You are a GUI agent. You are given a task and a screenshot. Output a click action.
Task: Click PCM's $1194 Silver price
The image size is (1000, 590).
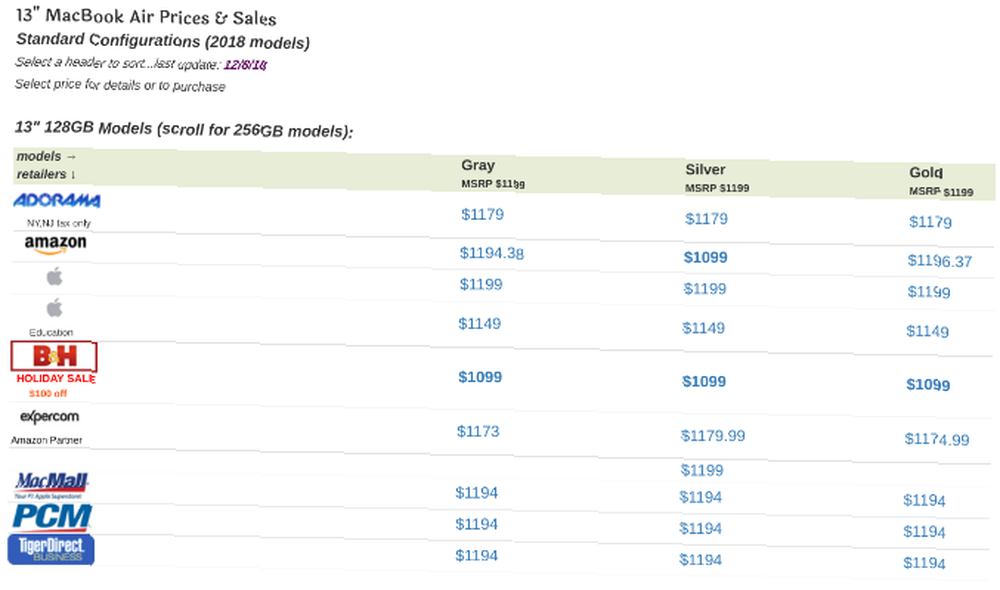[701, 529]
